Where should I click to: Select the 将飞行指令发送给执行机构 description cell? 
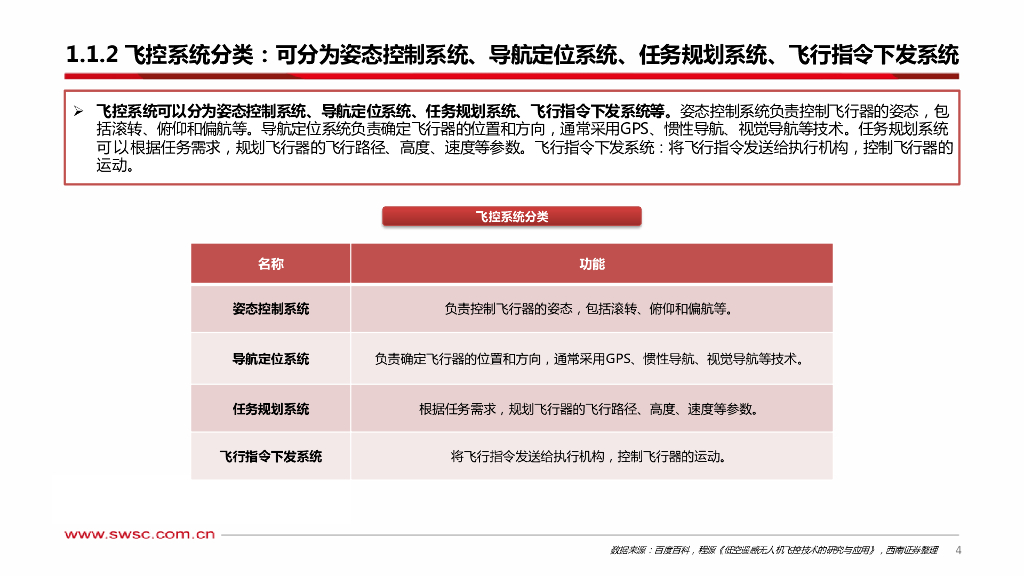(x=592, y=456)
